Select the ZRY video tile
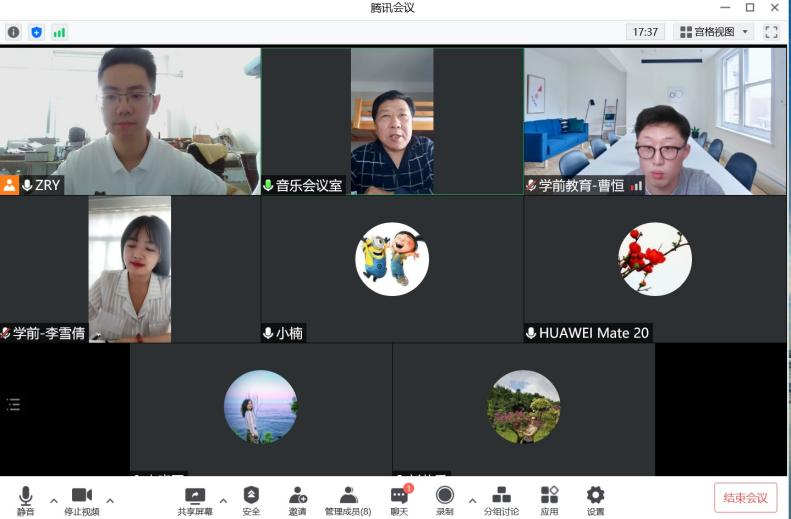 tap(130, 121)
